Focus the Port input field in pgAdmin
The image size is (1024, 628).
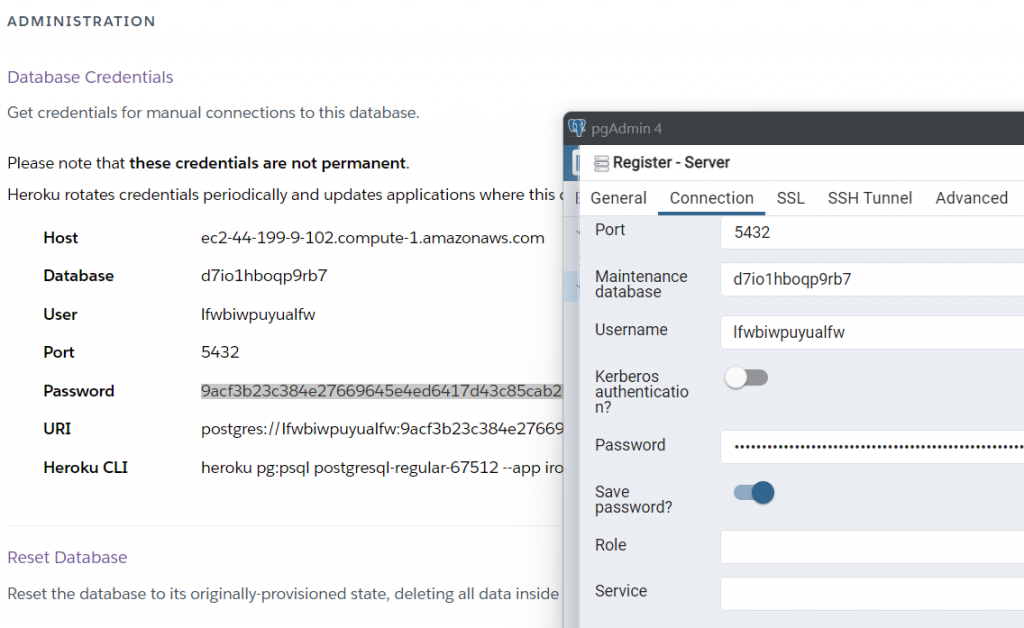[x=870, y=232]
